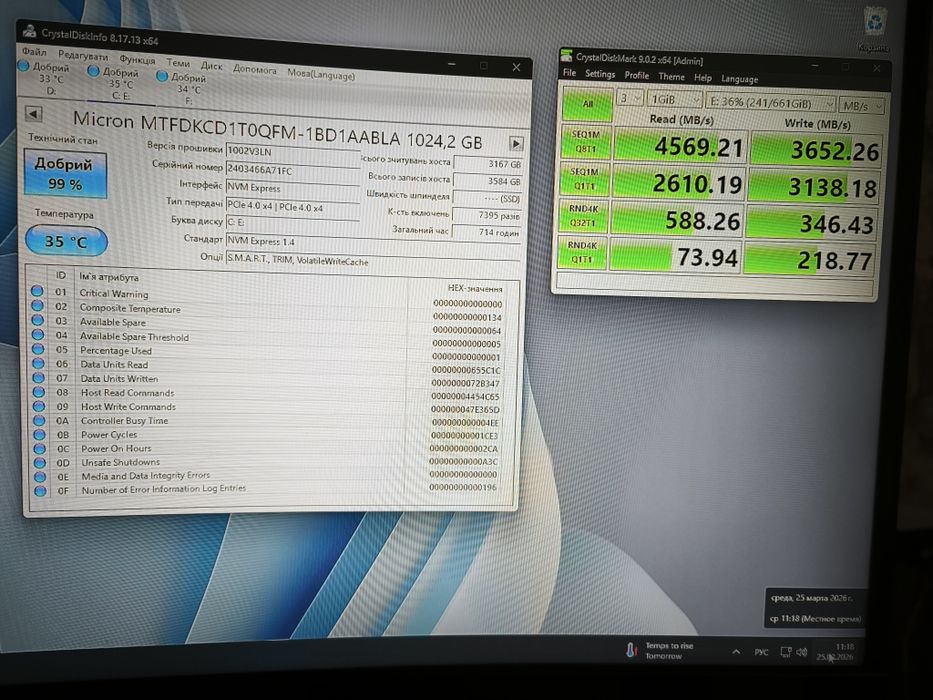933x700 pixels.
Task: Open the Функція menu in CrystalDiskInfo
Action: (137, 60)
